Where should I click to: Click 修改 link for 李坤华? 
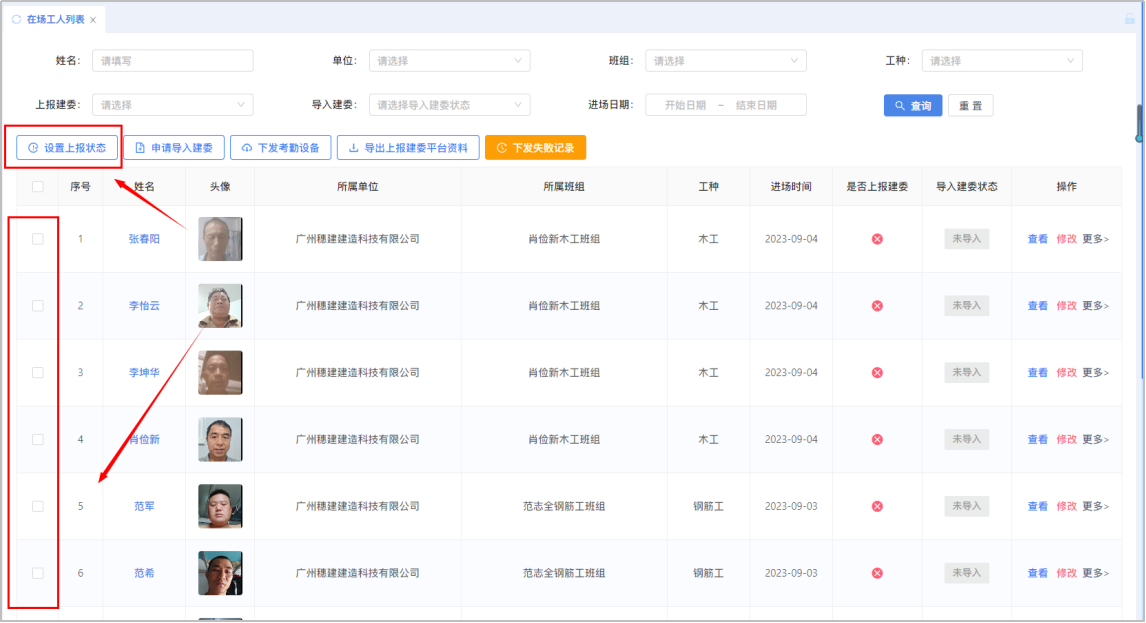[x=1066, y=373]
